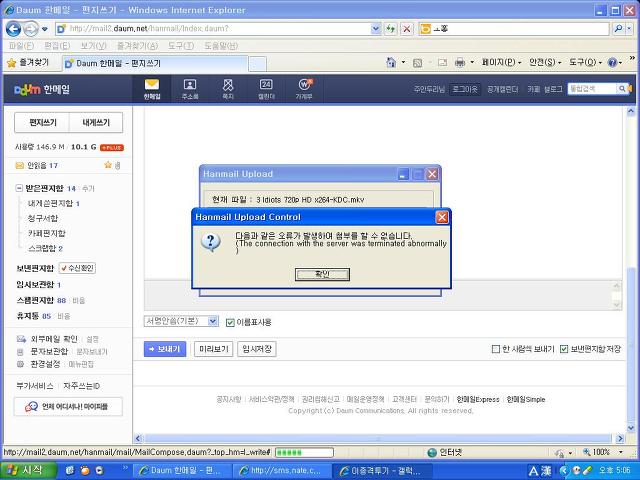Open the 즐겨찾기 favorites star button

[29, 63]
